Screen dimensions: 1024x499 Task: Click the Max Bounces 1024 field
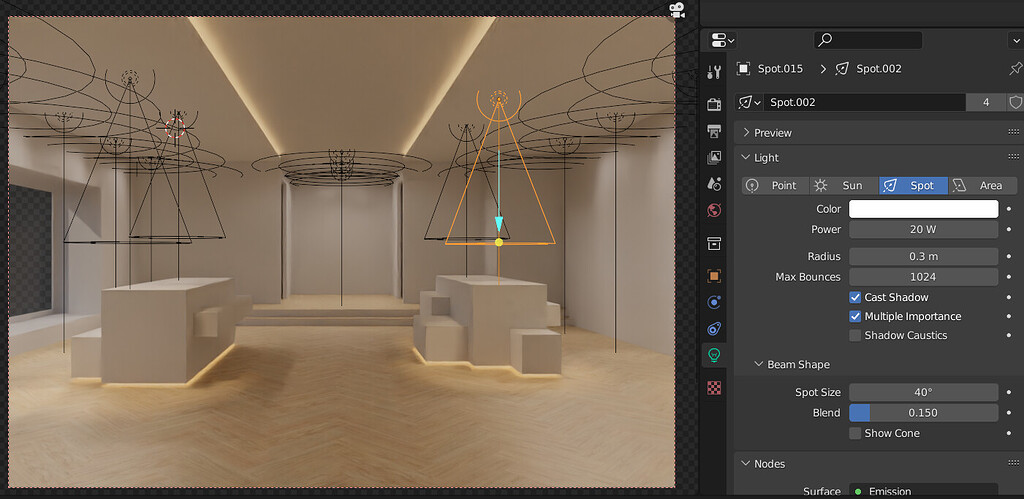923,276
